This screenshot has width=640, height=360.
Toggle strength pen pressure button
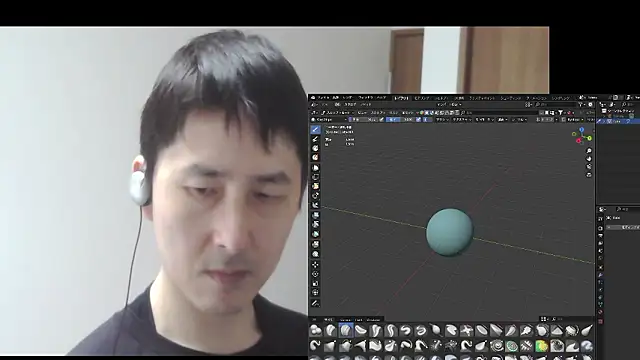pyautogui.click(x=418, y=120)
